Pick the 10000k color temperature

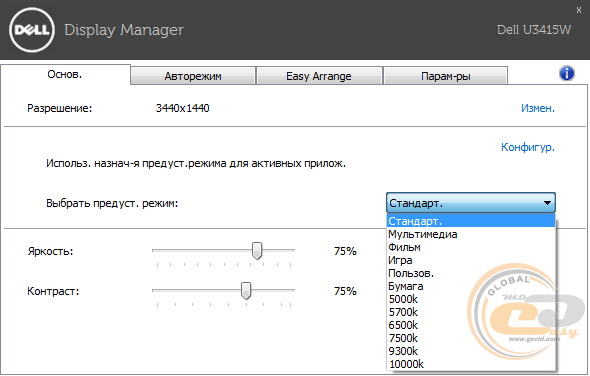(x=471, y=364)
